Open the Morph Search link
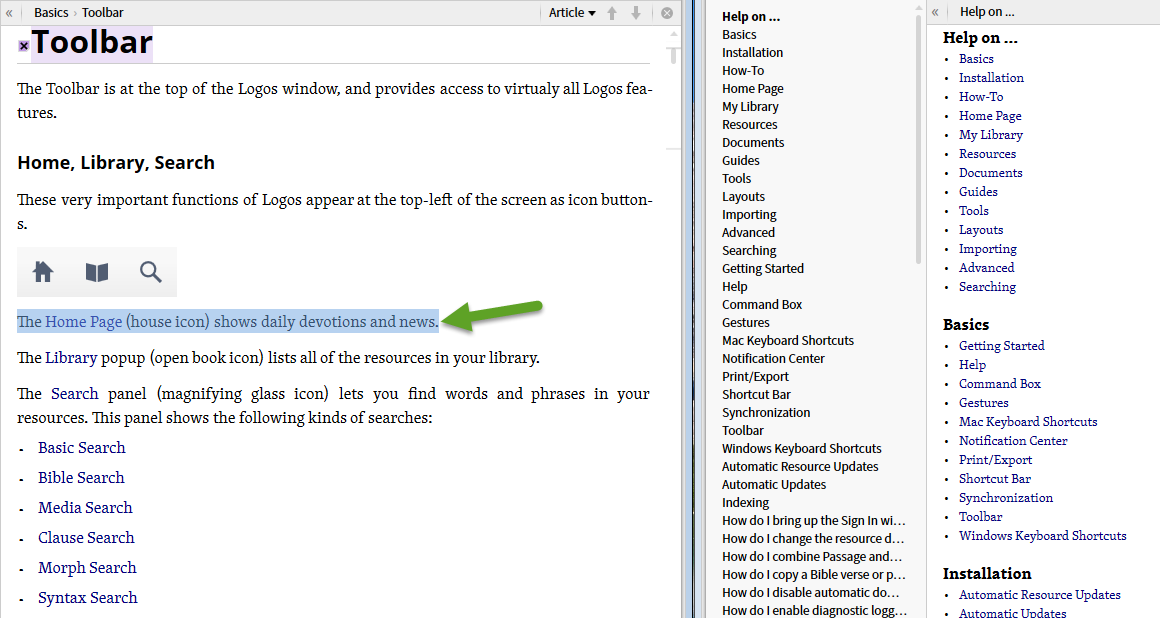Viewport: 1160px width, 618px height. point(87,568)
